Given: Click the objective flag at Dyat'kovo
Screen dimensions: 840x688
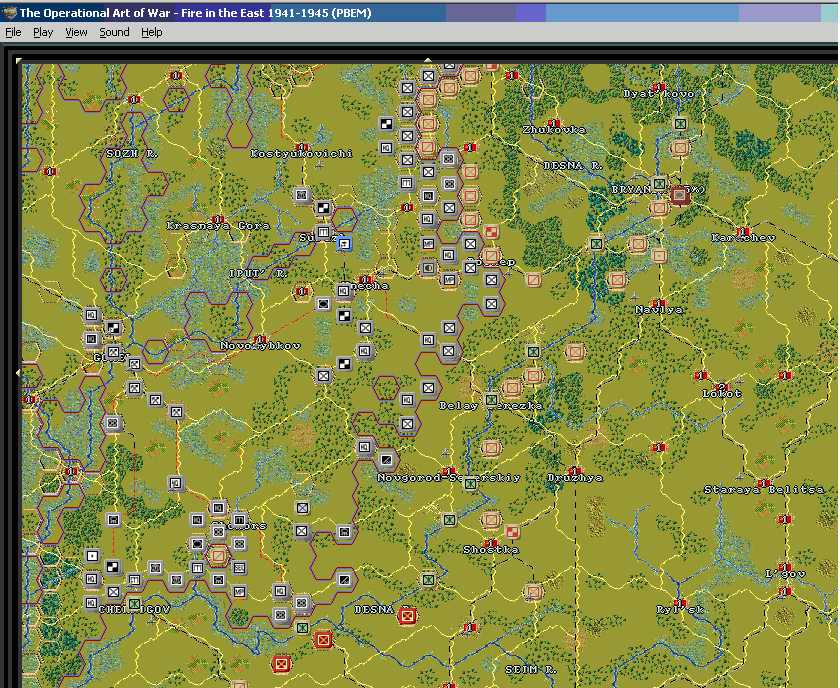Looking at the screenshot, I should (659, 87).
